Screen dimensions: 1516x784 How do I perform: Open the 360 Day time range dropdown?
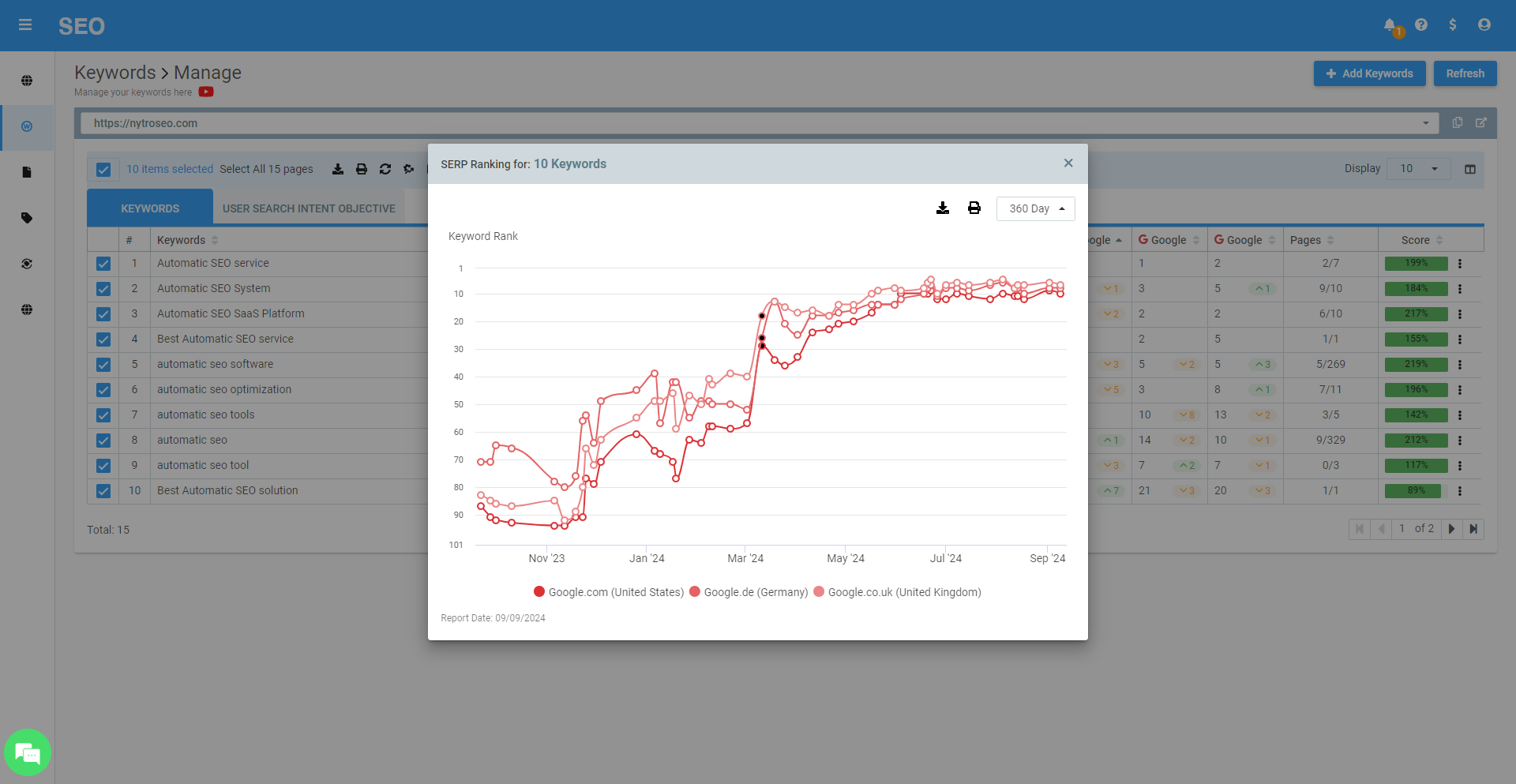(1035, 208)
